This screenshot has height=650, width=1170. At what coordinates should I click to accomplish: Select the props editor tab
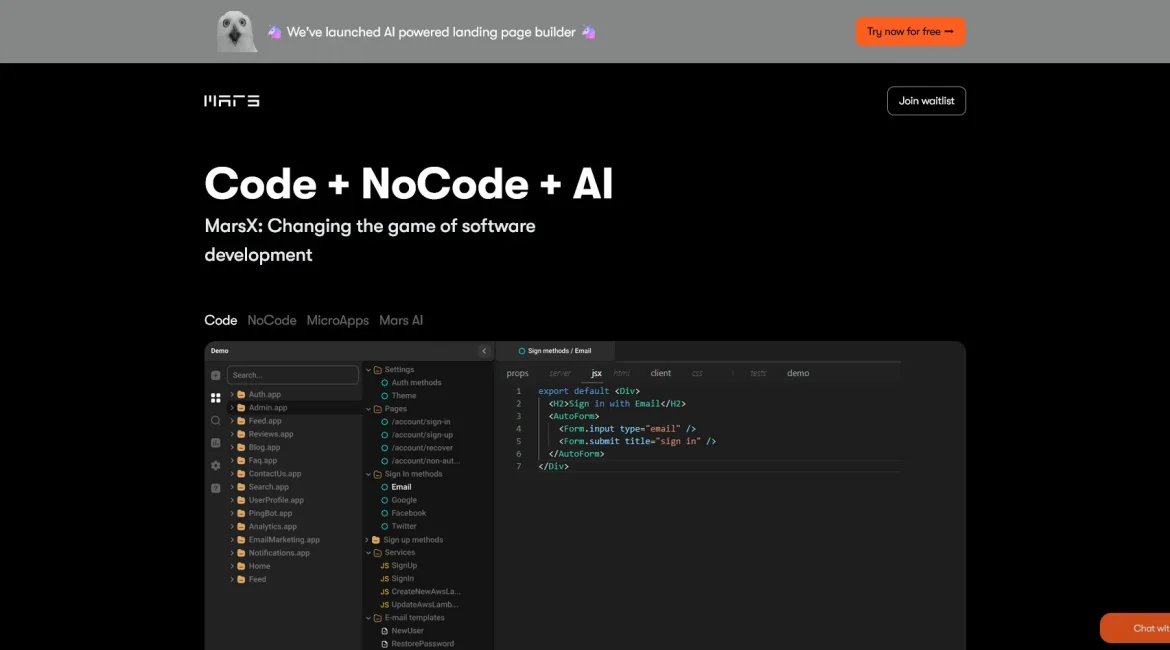coord(517,373)
